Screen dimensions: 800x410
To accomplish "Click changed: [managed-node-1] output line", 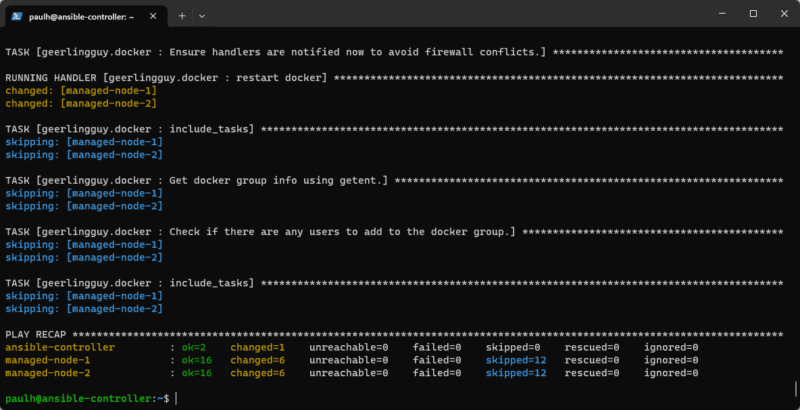I will [x=81, y=90].
